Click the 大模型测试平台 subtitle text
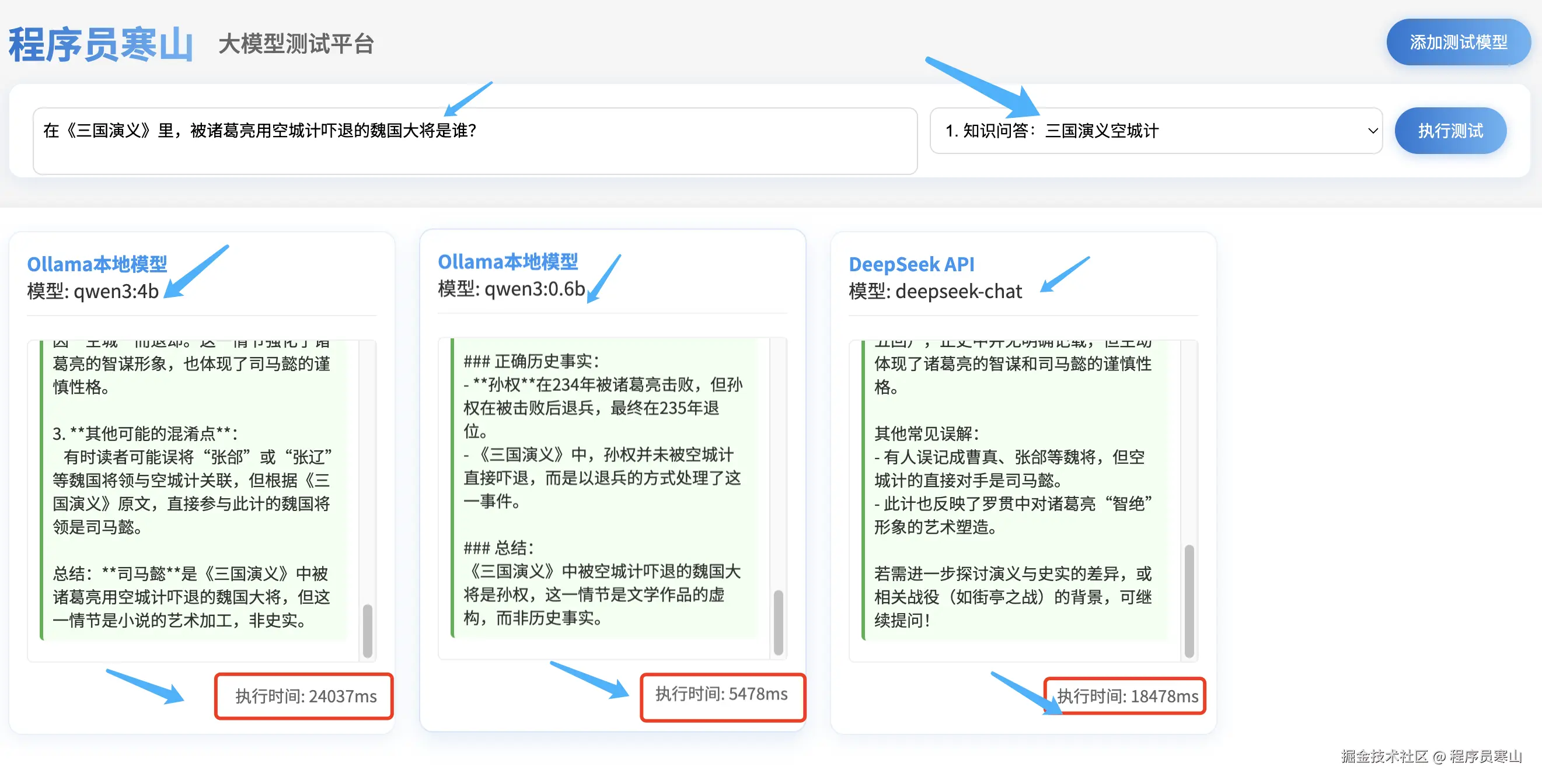Screen dimensions: 1542x784 click(296, 44)
